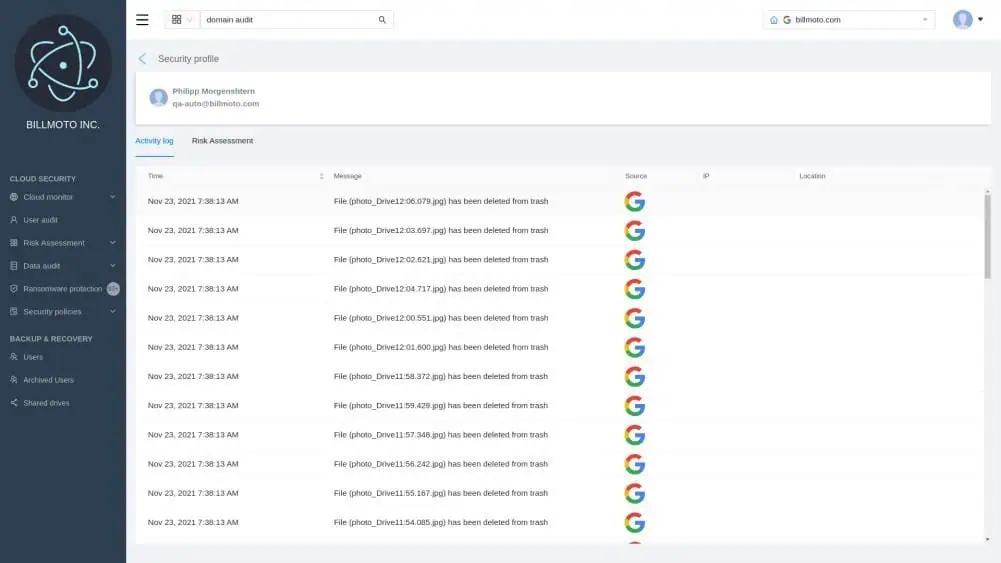The height and width of the screenshot is (563, 1001).
Task: Click the home icon in domain selector
Action: 774,20
